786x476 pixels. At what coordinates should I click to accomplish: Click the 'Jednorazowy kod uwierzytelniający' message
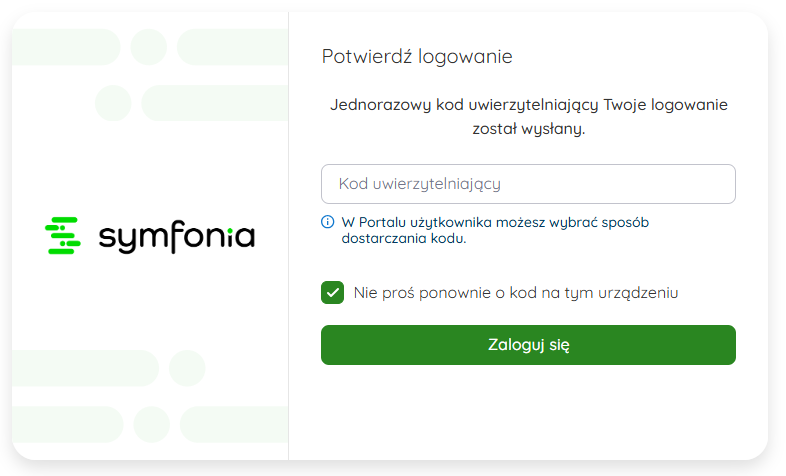529,117
